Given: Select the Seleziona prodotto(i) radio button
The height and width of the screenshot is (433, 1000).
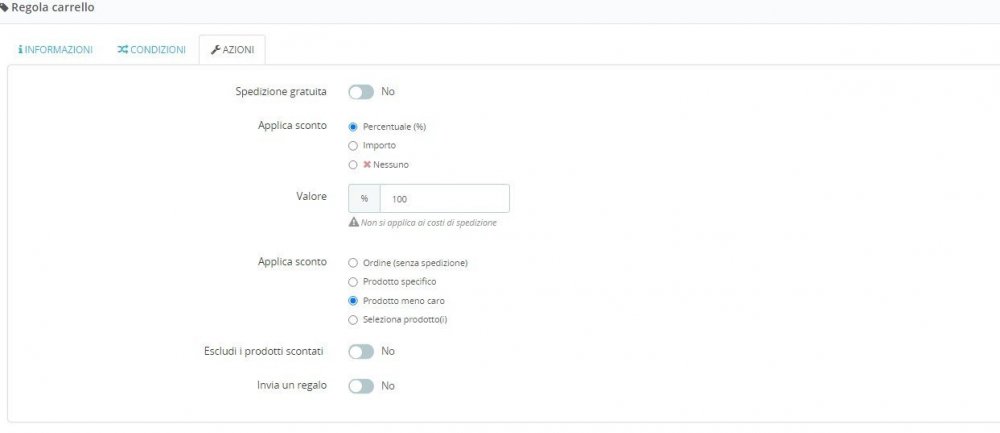Looking at the screenshot, I should click(353, 320).
